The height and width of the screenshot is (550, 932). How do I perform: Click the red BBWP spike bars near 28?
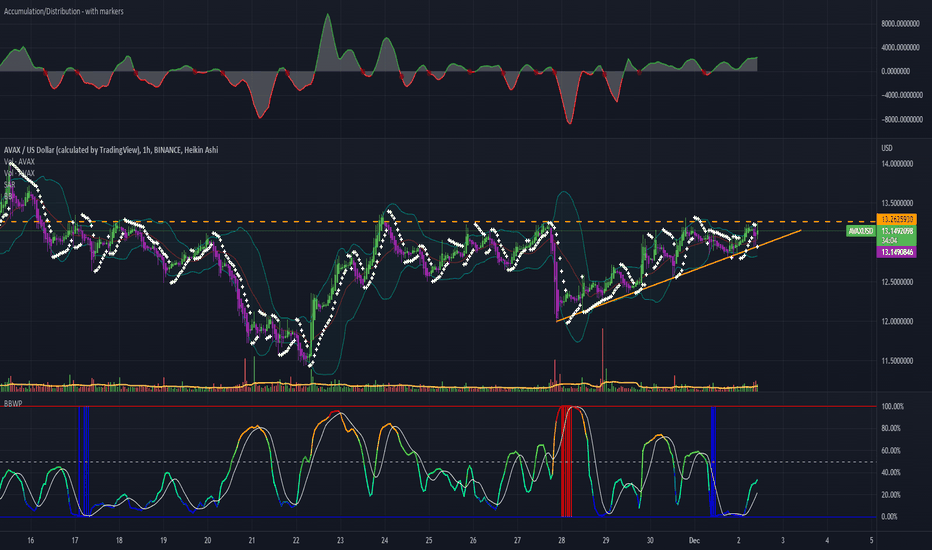(566, 461)
